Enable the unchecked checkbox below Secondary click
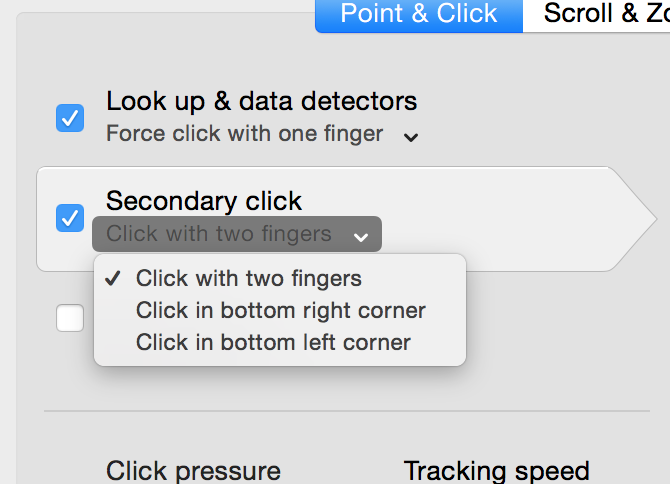 click(x=70, y=318)
